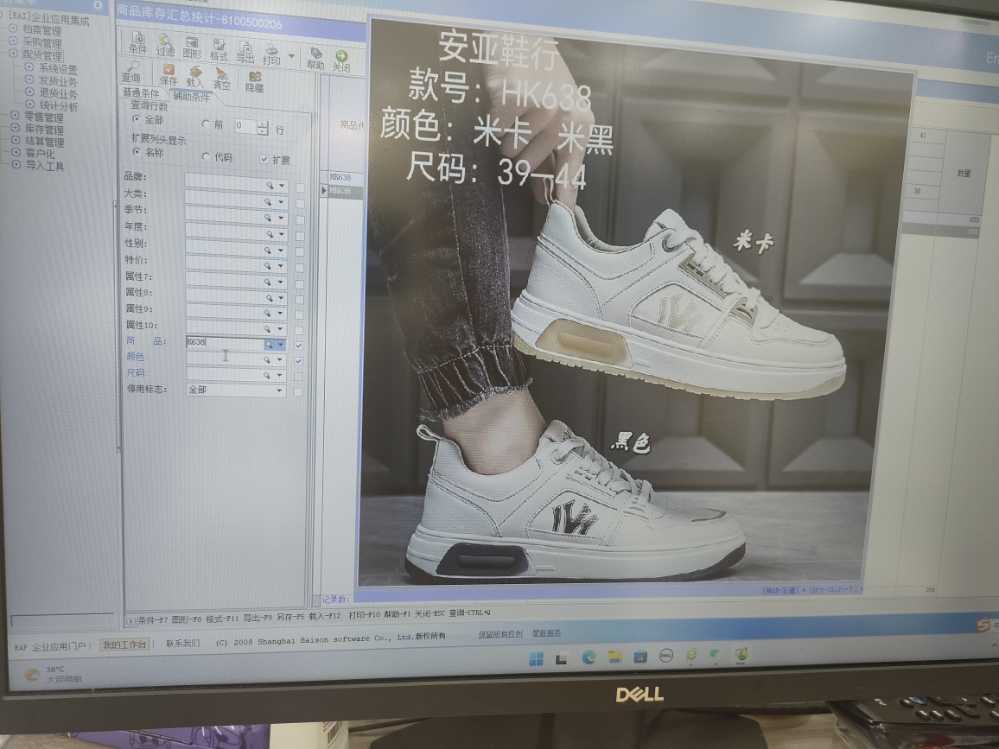Screen dimensions: 999x749
Task: Open the Windows Start button on taskbar
Action: pos(536,658)
